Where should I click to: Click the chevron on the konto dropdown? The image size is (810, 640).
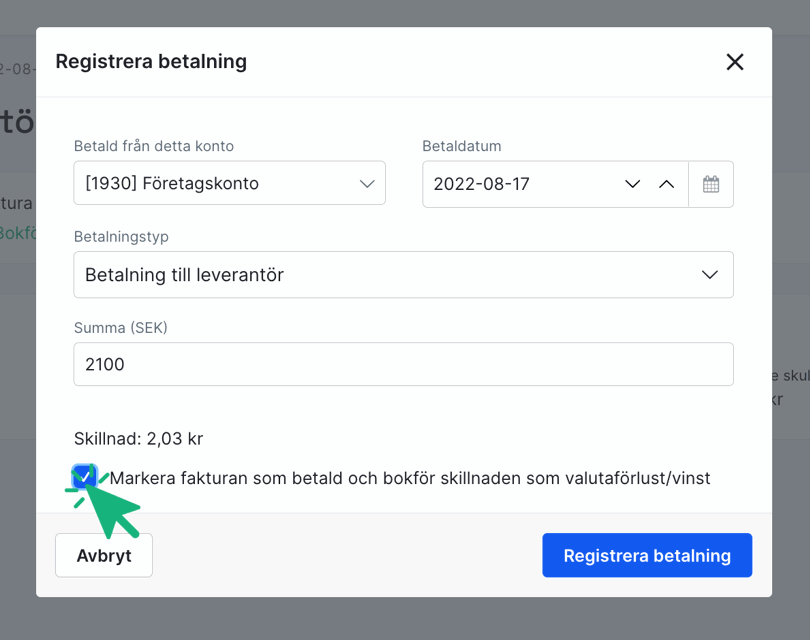point(366,183)
